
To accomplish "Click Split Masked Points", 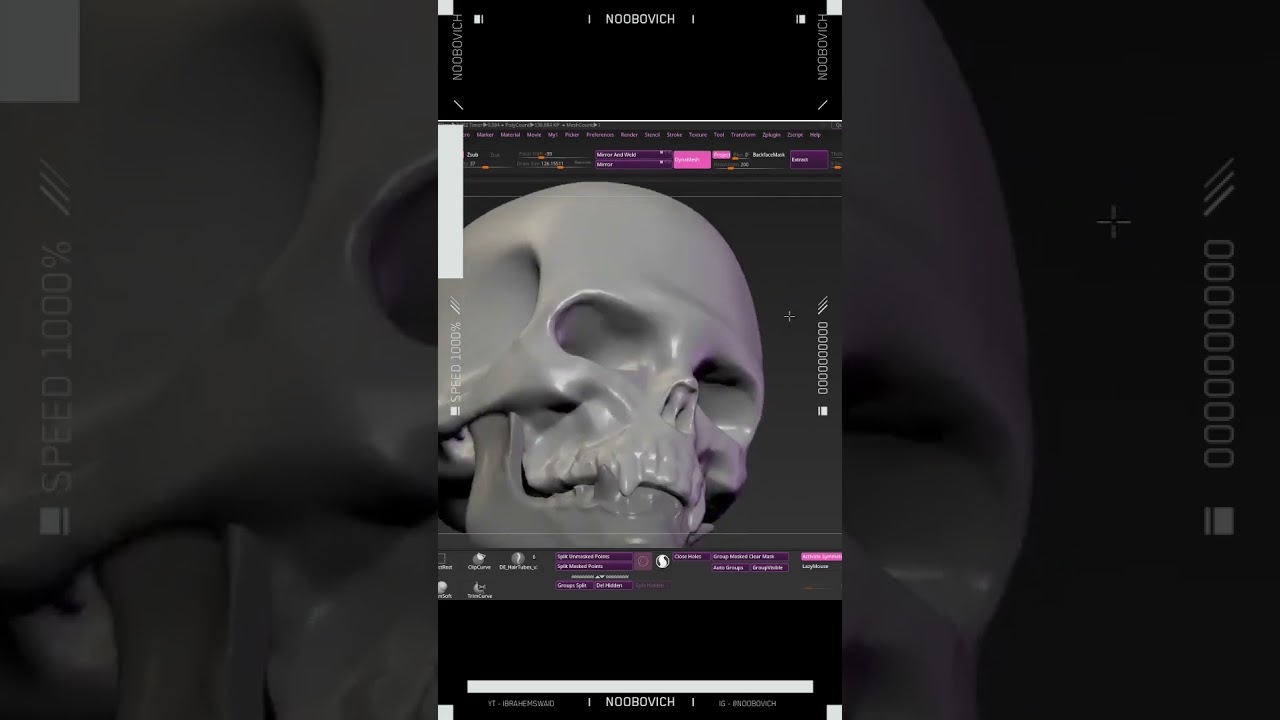I will (x=594, y=566).
